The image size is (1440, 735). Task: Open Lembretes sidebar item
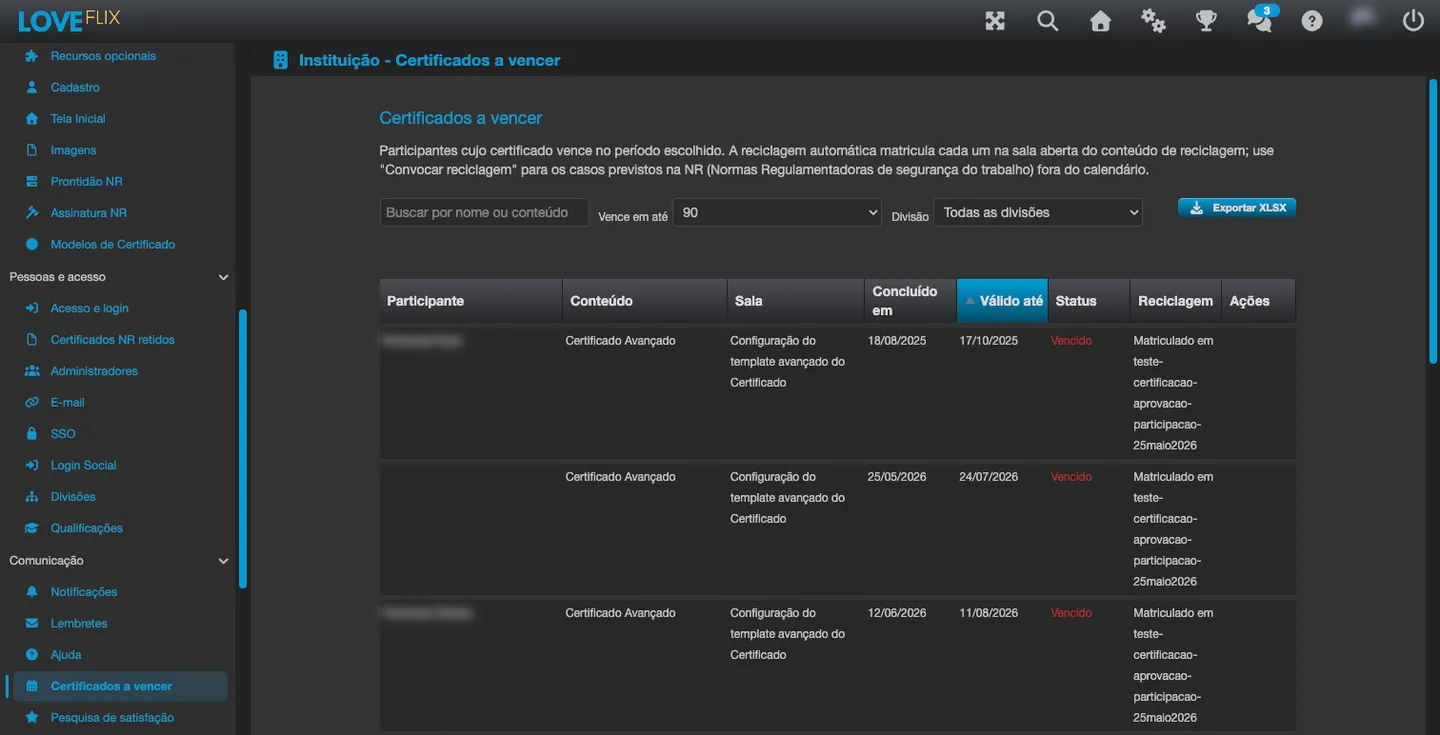pyautogui.click(x=79, y=623)
